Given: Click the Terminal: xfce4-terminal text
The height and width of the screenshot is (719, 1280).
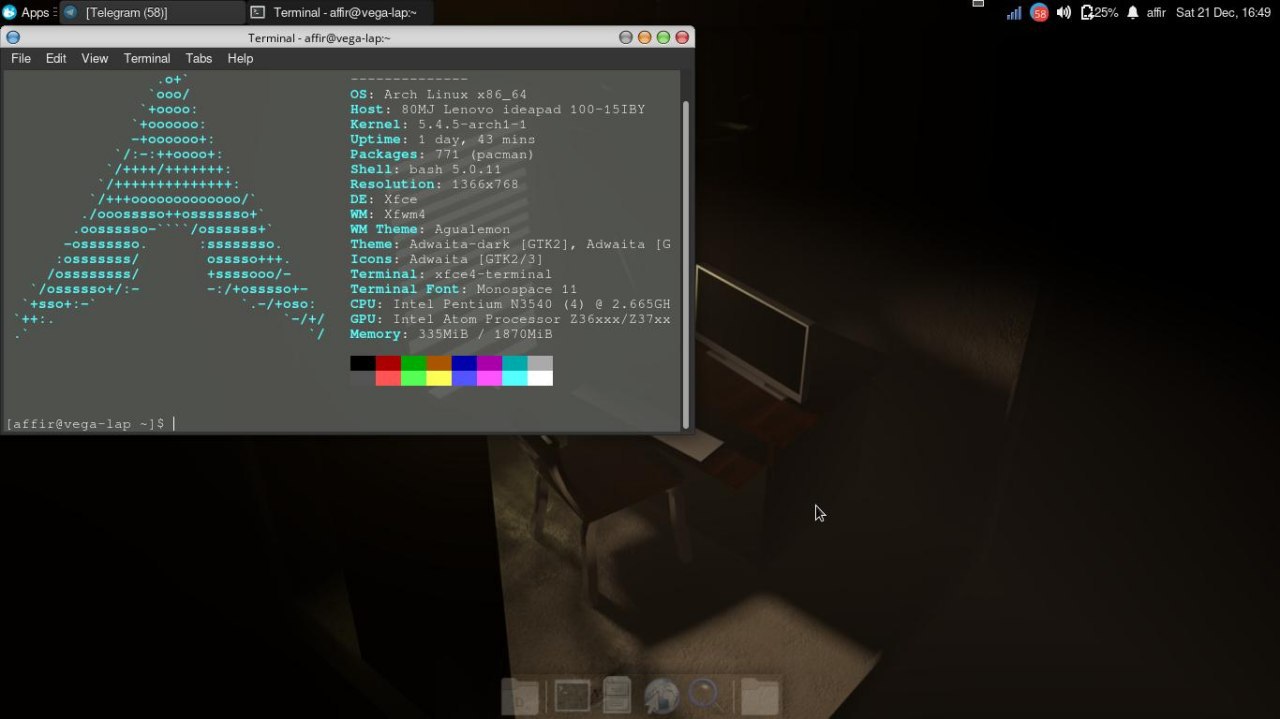Looking at the screenshot, I should pyautogui.click(x=451, y=274).
